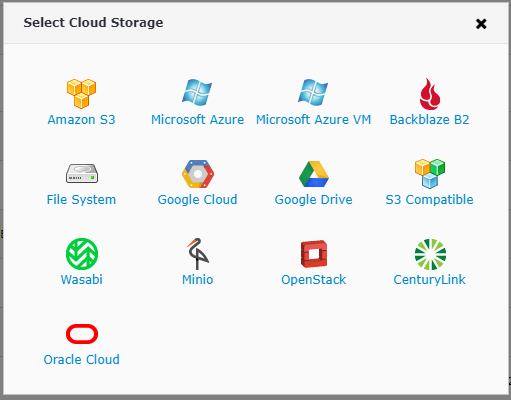This screenshot has width=511, height=400.
Task: Choose the green Wasabi logo icon
Action: coord(82,254)
